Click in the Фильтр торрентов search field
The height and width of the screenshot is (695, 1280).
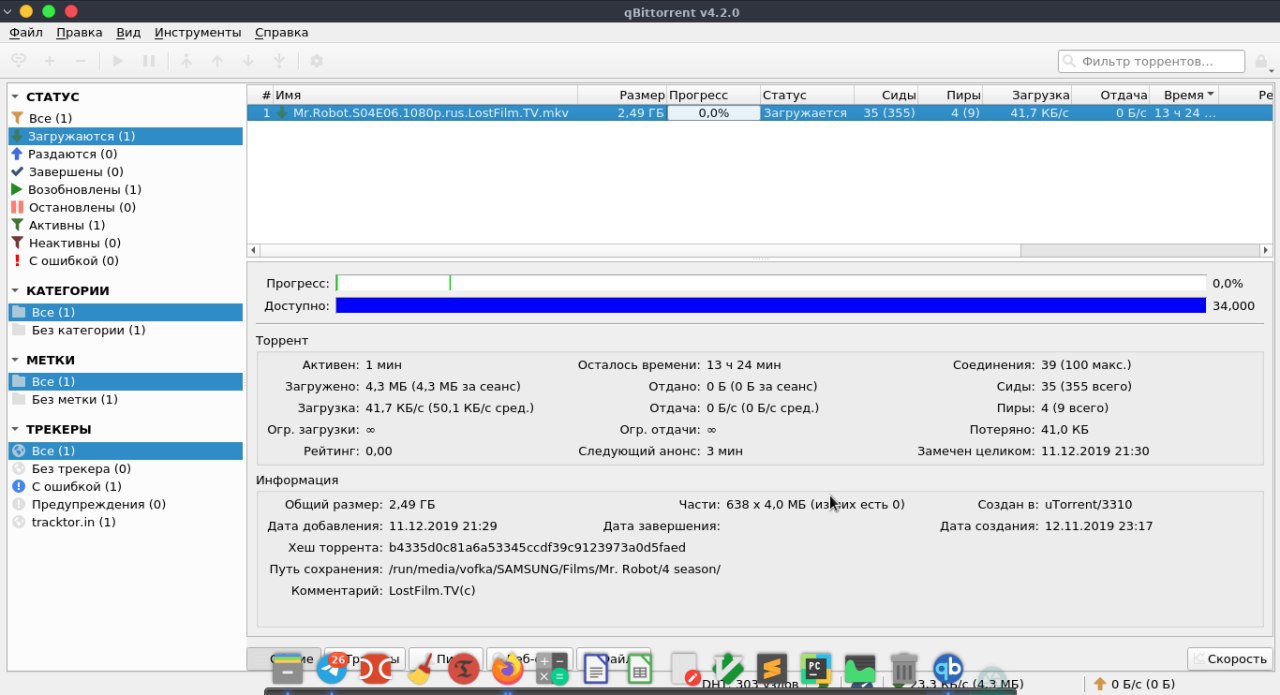(x=1152, y=62)
